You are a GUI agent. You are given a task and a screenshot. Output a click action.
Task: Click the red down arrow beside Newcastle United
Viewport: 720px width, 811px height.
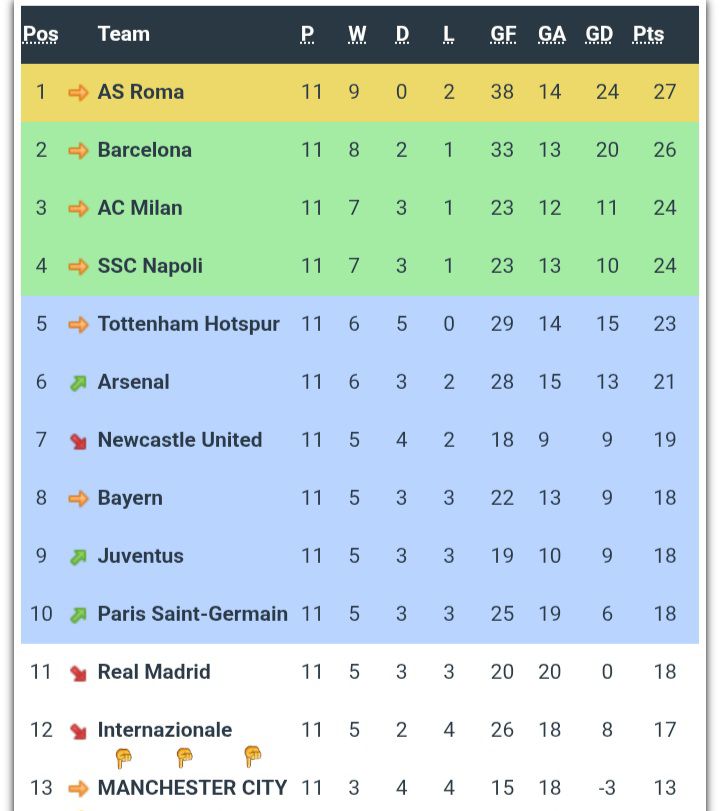click(78, 441)
